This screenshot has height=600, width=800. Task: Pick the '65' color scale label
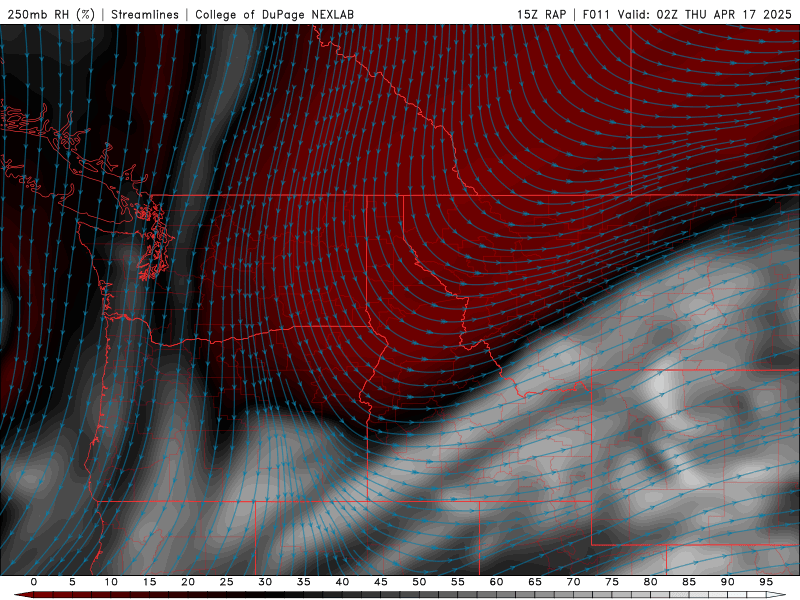pos(535,582)
